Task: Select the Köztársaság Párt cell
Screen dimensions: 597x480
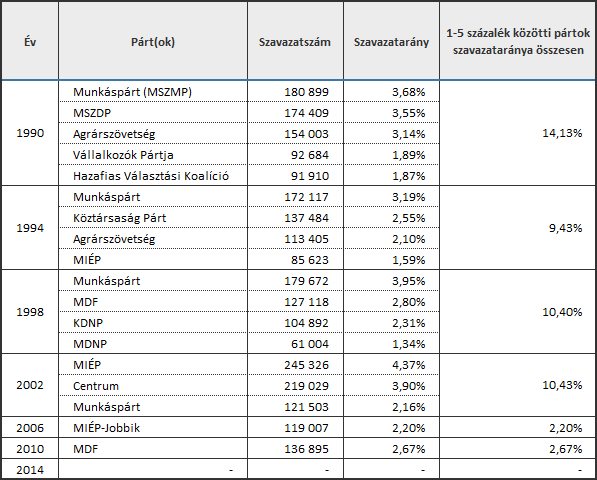Action: [153, 218]
